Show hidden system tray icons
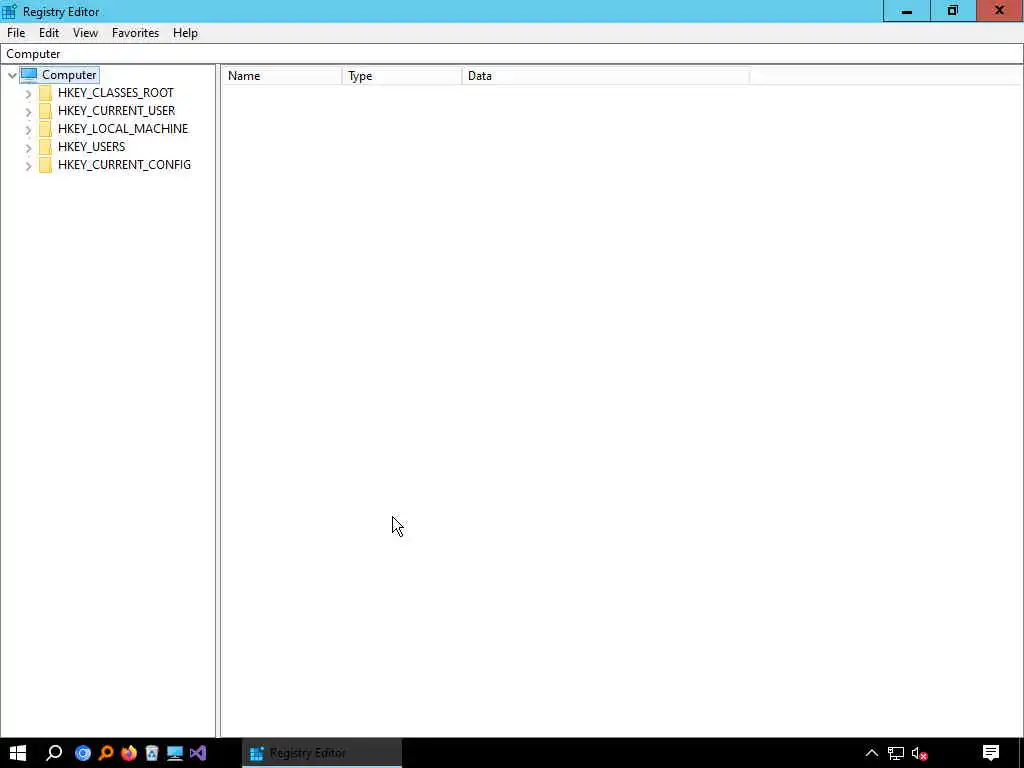This screenshot has width=1024, height=768. (872, 753)
